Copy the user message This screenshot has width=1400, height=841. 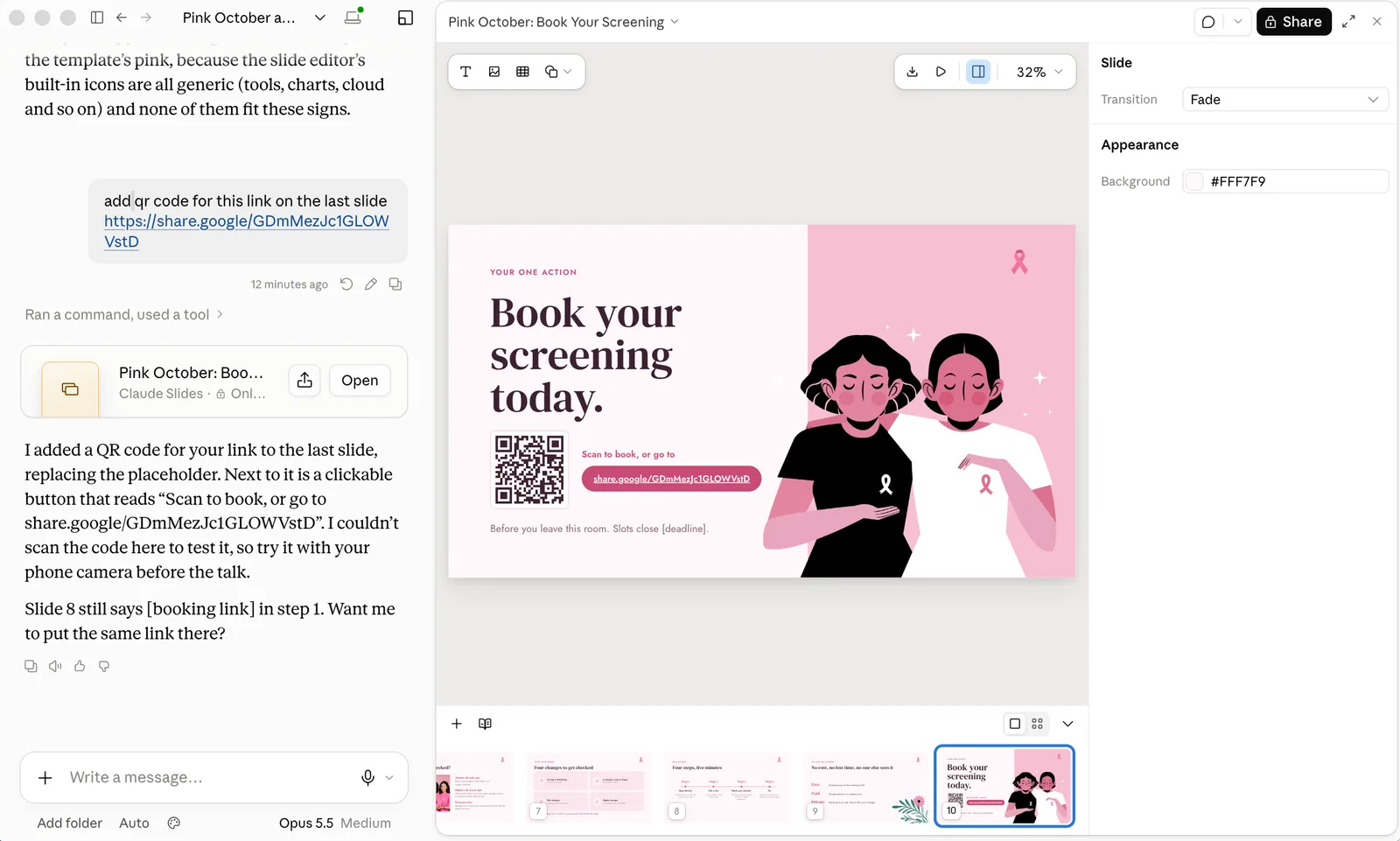395,284
